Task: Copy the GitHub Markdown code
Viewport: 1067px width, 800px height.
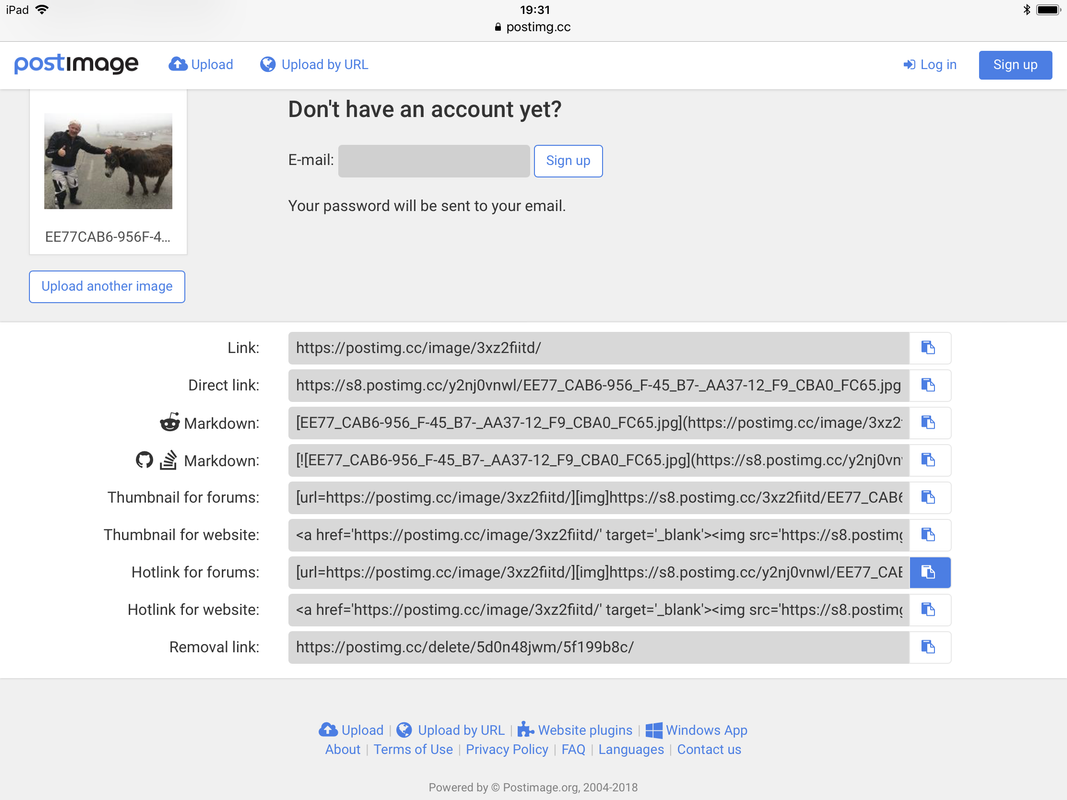Action: (930, 461)
